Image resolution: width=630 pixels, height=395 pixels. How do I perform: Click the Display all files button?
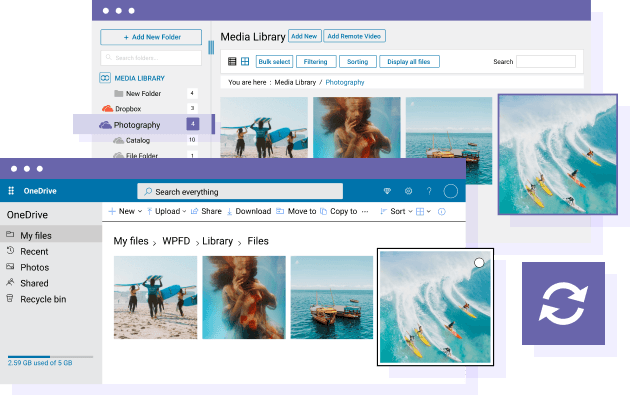point(409,61)
